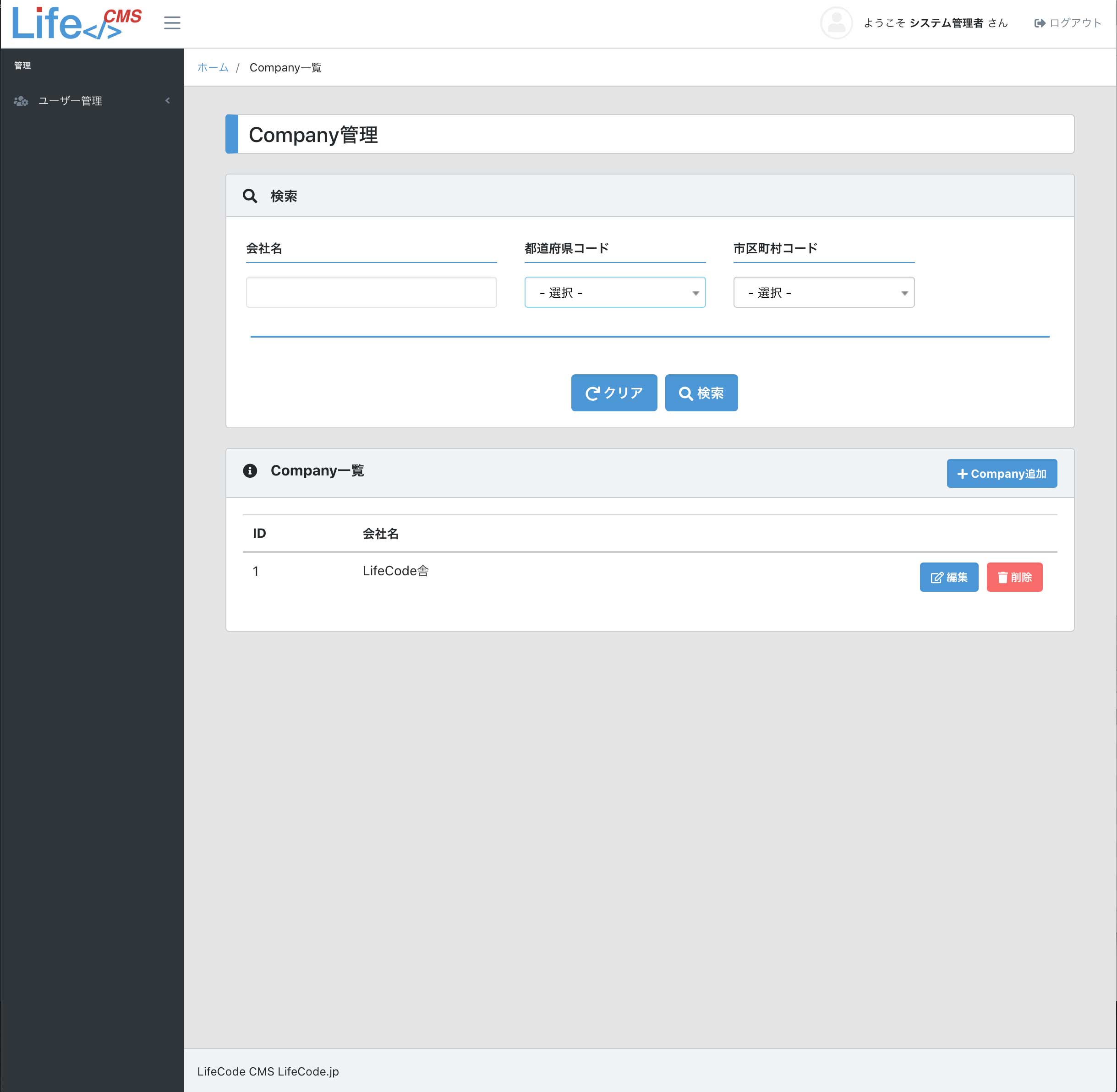Click the Company追加 button
Viewport: 1117px width, 1092px height.
(x=1002, y=473)
